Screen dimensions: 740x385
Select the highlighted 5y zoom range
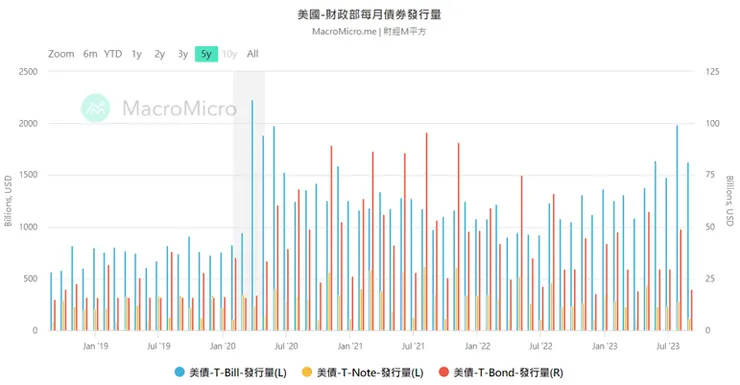coord(206,54)
